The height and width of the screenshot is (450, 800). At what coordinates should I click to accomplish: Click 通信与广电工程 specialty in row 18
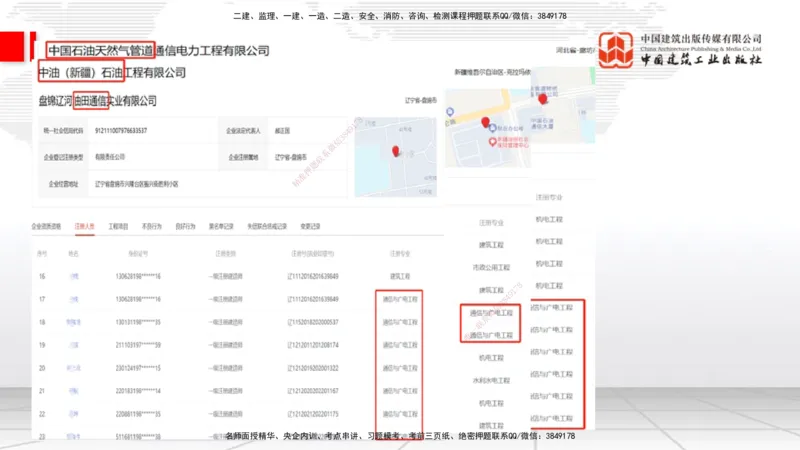click(x=400, y=322)
